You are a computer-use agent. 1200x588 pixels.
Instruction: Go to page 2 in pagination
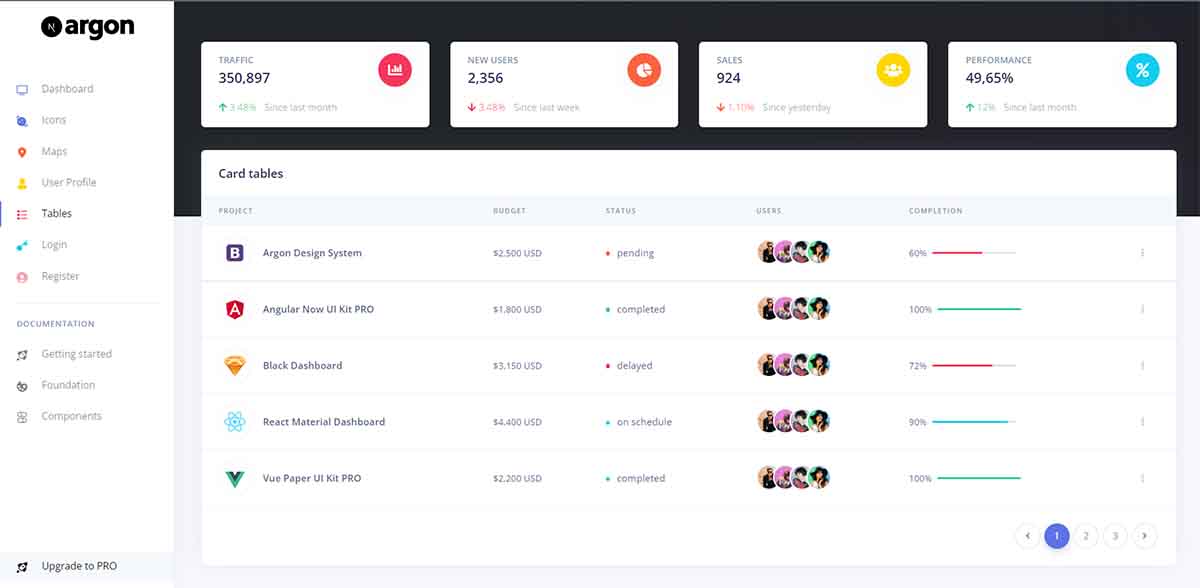coord(1086,536)
